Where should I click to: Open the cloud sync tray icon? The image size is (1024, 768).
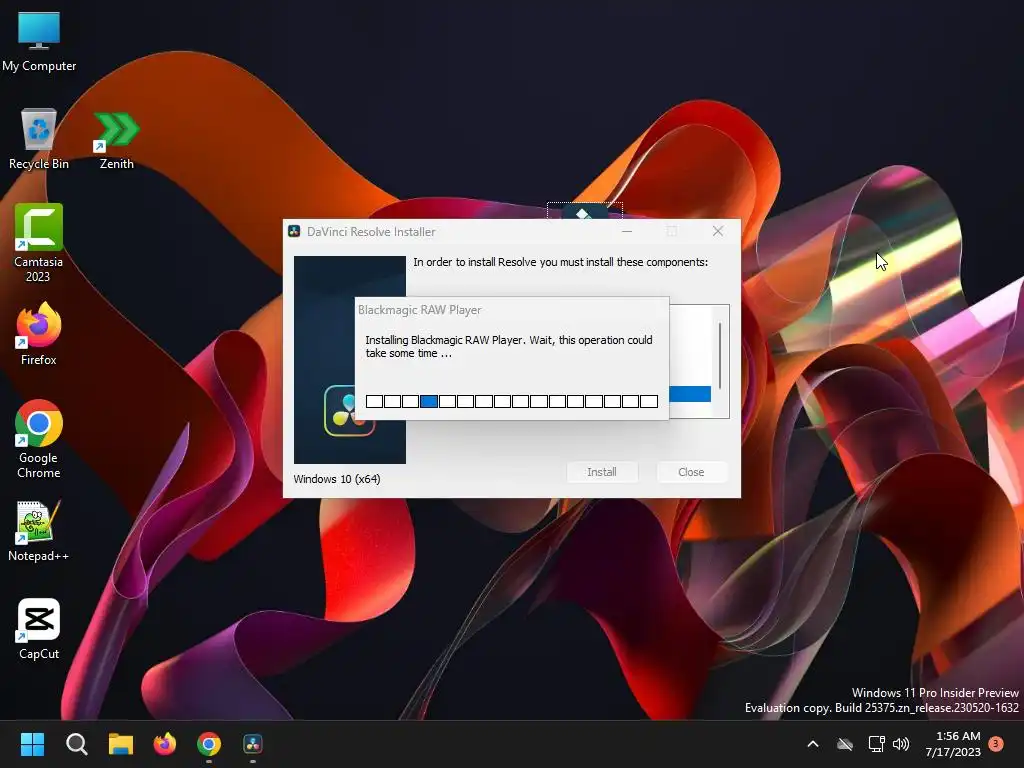coord(845,744)
